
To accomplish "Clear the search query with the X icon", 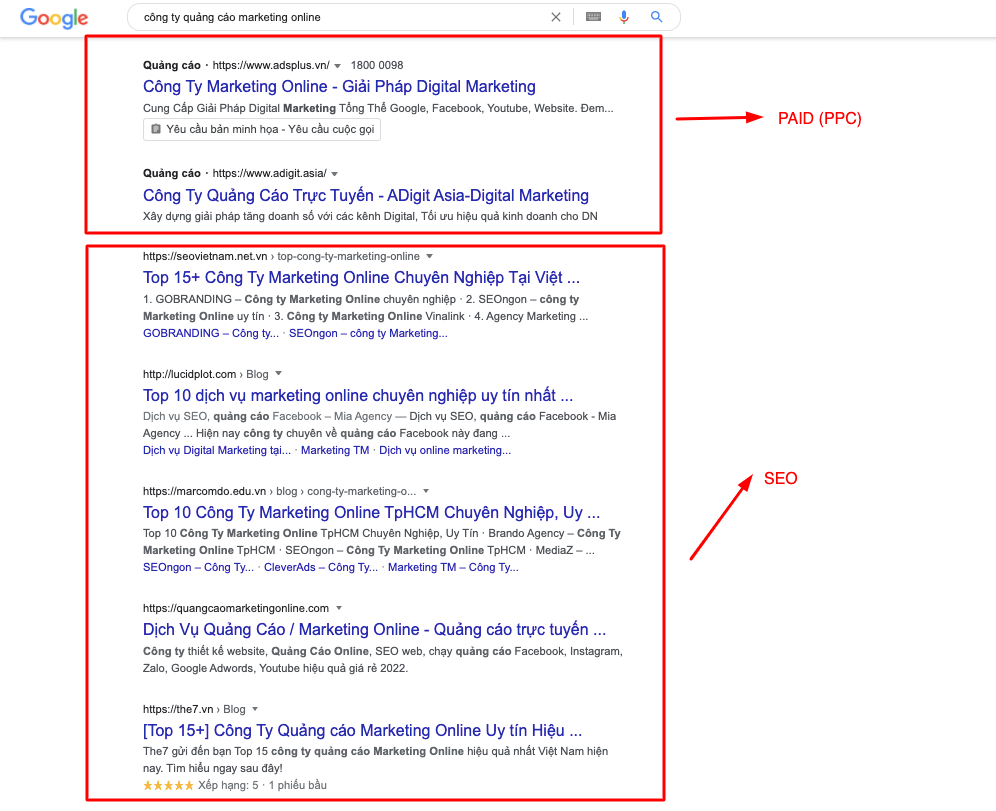I will [556, 17].
